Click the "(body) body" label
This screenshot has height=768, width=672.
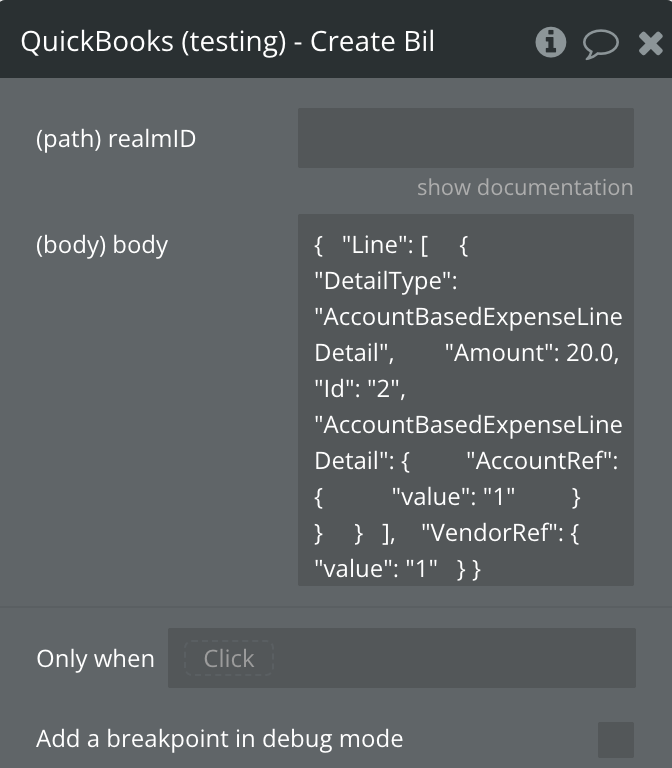102,245
